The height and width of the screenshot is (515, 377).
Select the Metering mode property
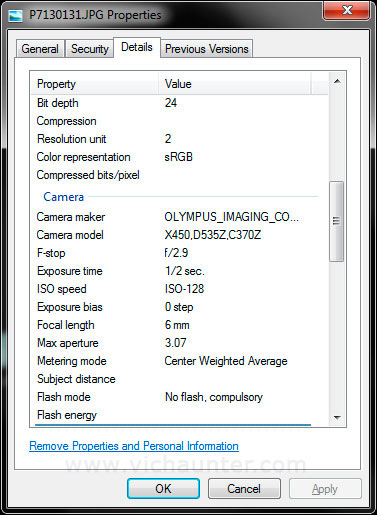coord(72,361)
